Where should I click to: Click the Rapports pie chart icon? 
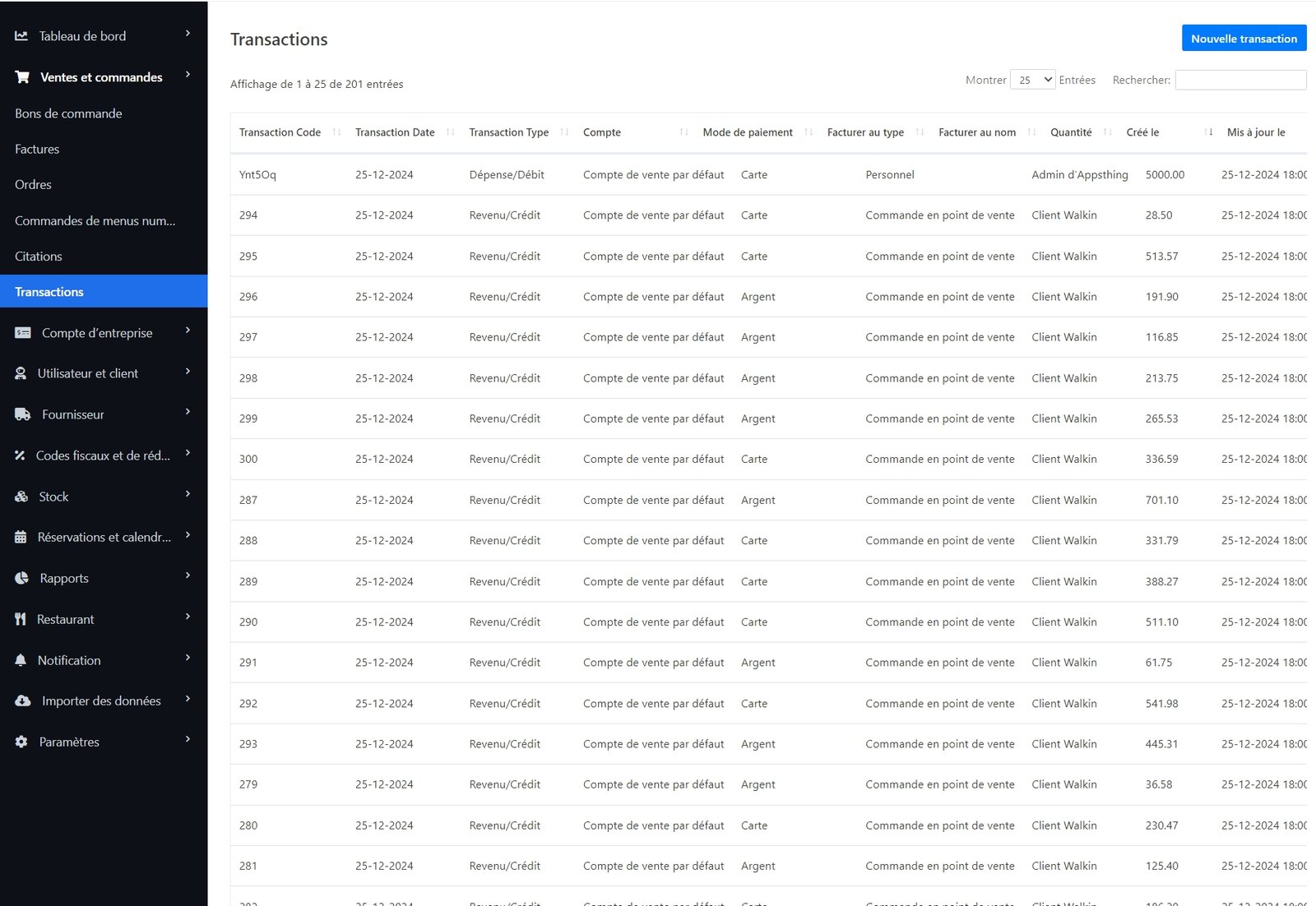(x=22, y=578)
